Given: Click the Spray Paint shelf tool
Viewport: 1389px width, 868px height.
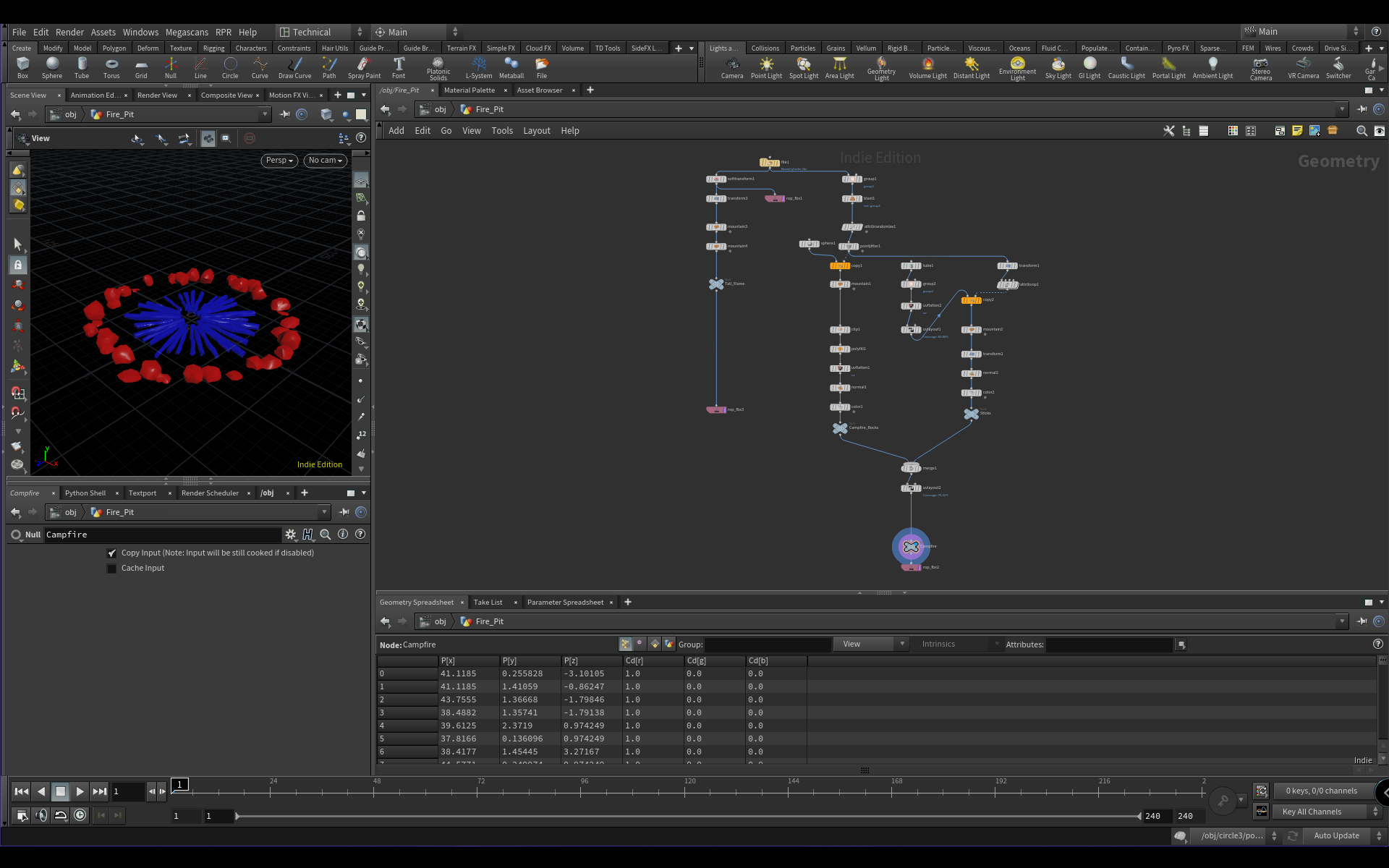Looking at the screenshot, I should point(364,68).
